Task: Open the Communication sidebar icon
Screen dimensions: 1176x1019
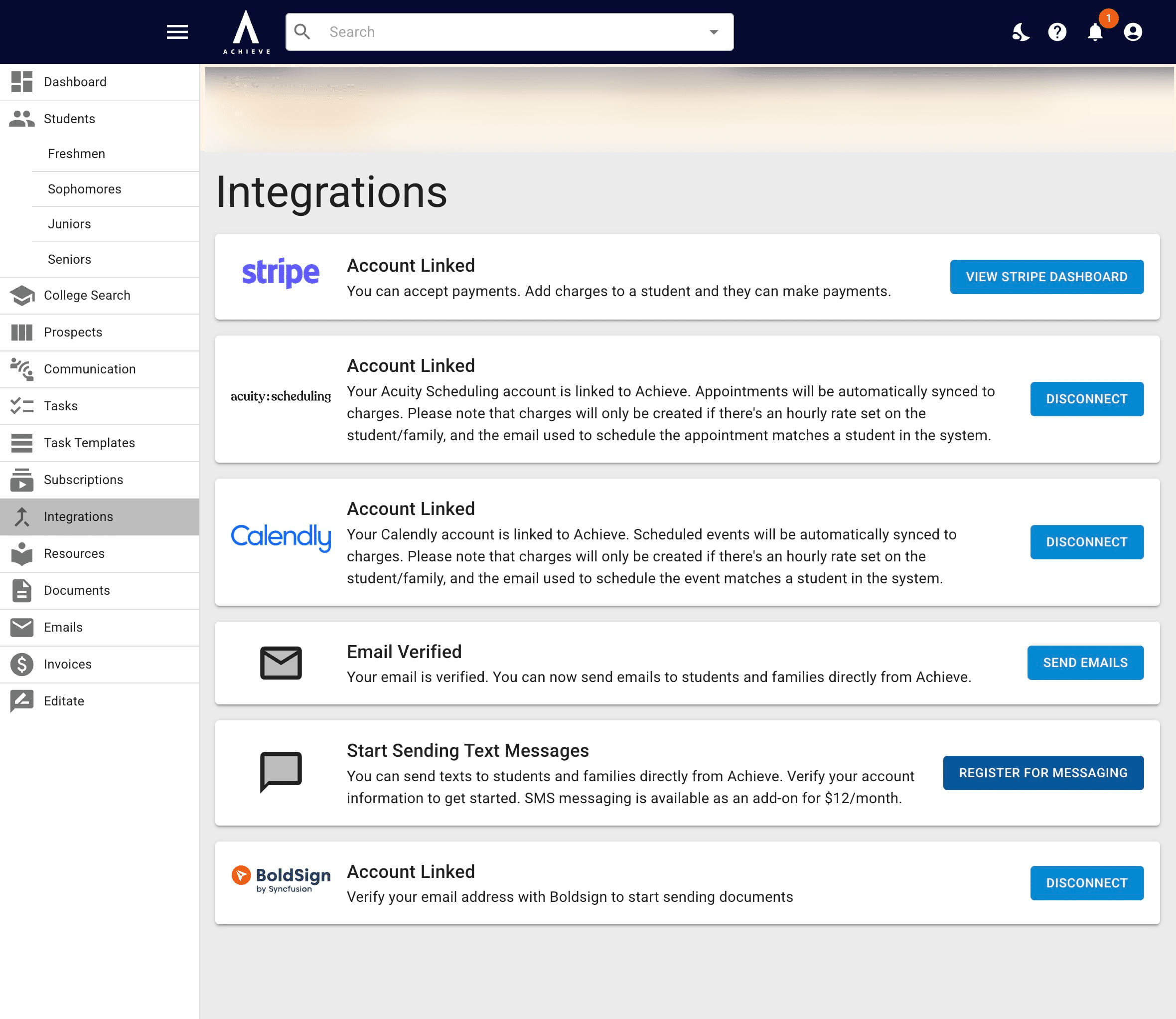Action: (21, 369)
